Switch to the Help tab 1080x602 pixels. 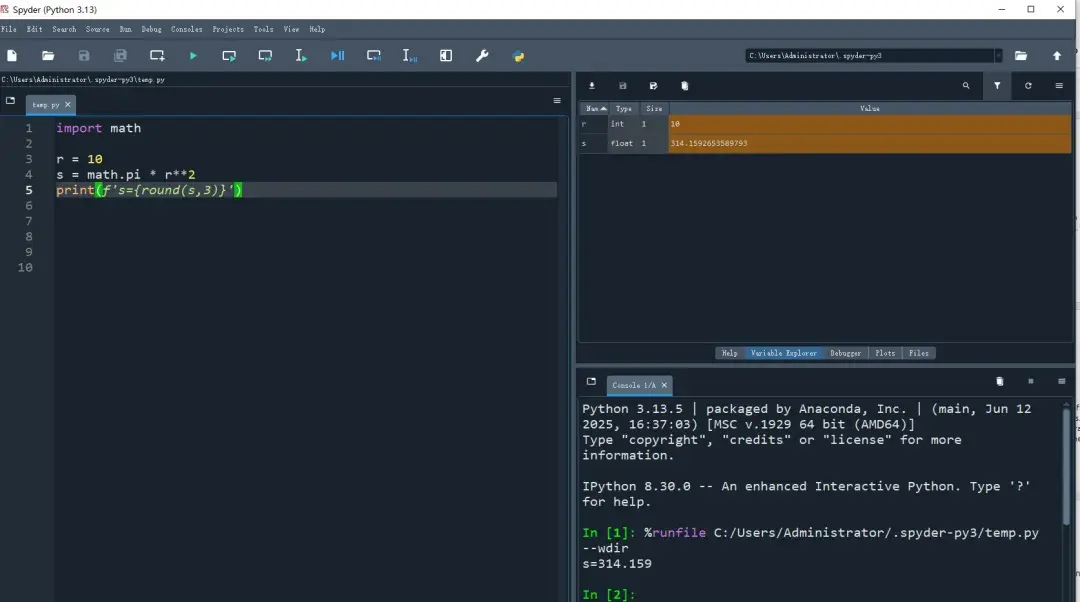(729, 352)
